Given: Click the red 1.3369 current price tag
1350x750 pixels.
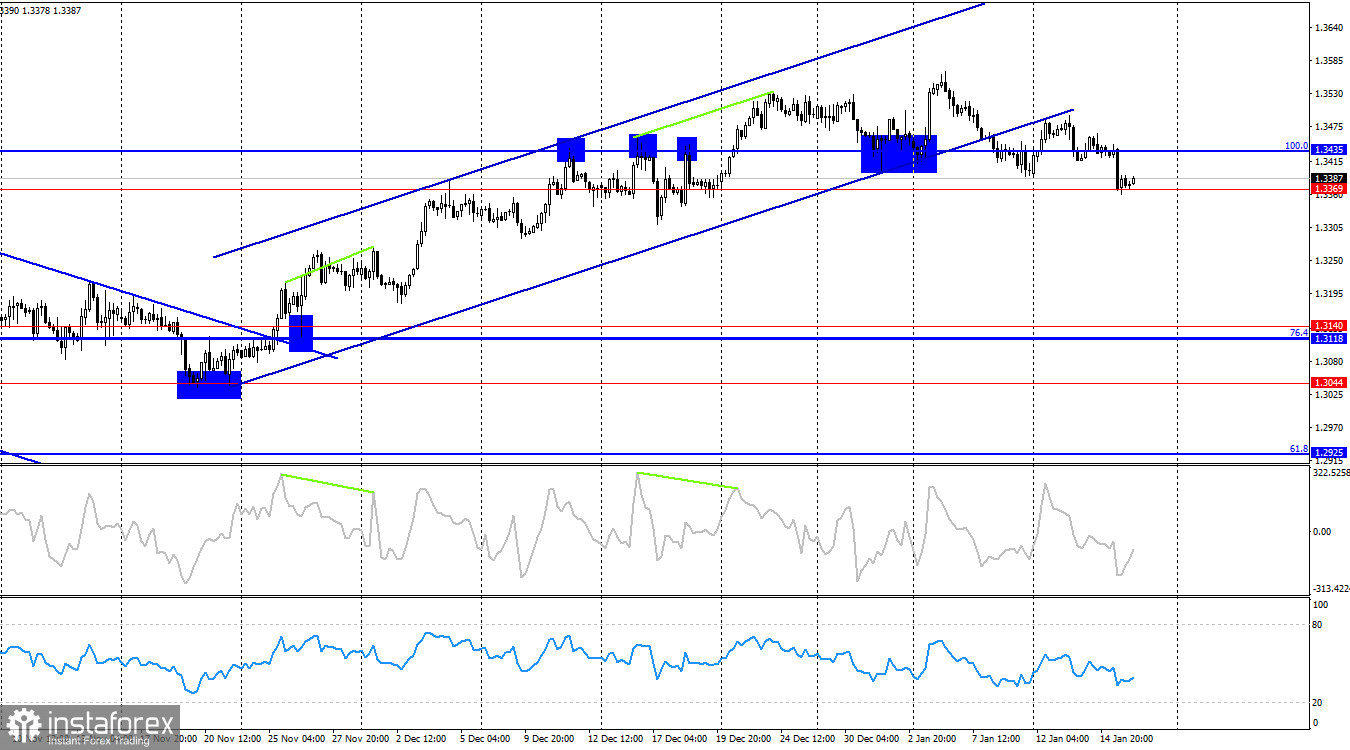Looking at the screenshot, I should (1327, 188).
